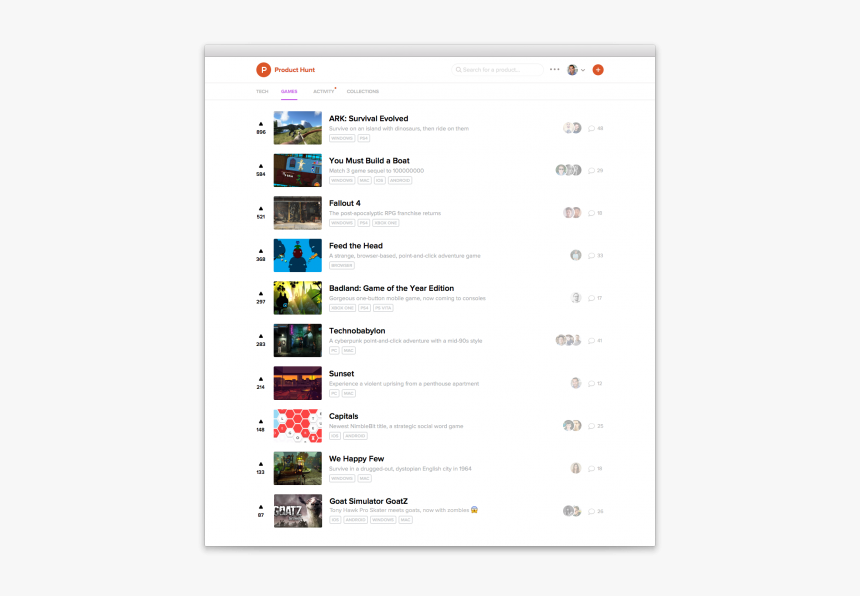
Task: Open the profile avatar dropdown
Action: [572, 70]
